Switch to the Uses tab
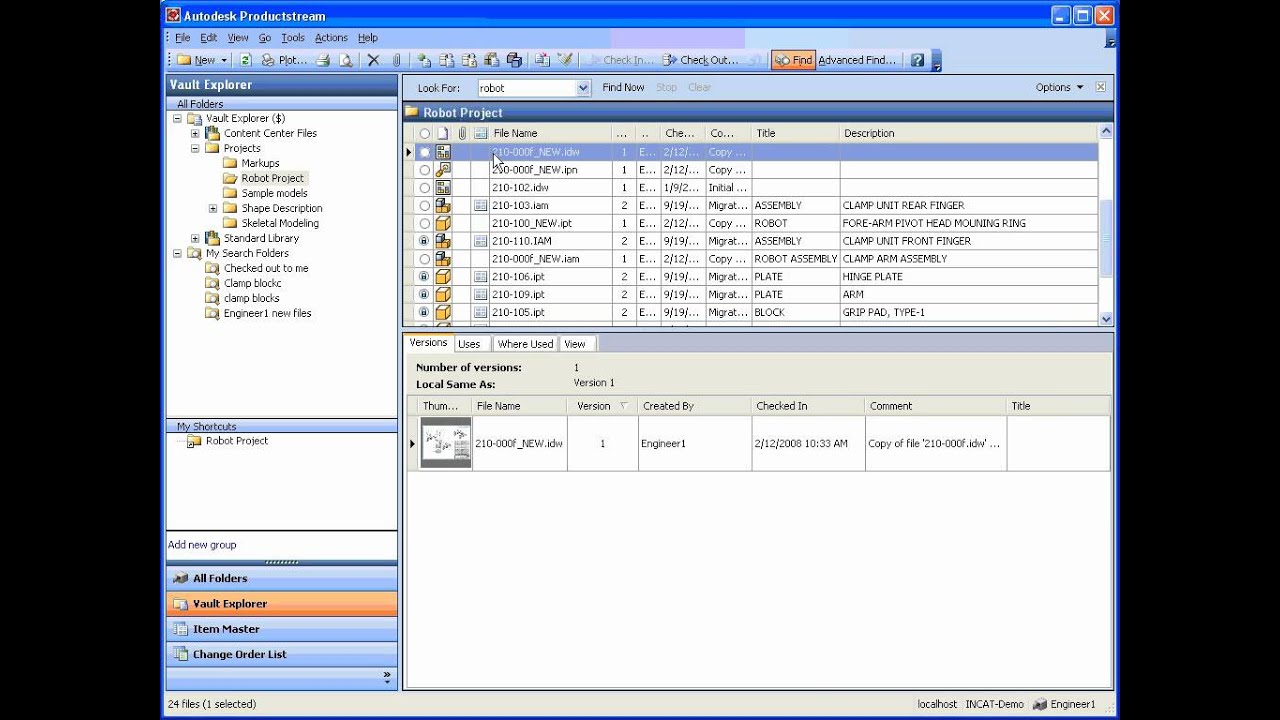Screen dimensions: 1280x720 (x=469, y=344)
